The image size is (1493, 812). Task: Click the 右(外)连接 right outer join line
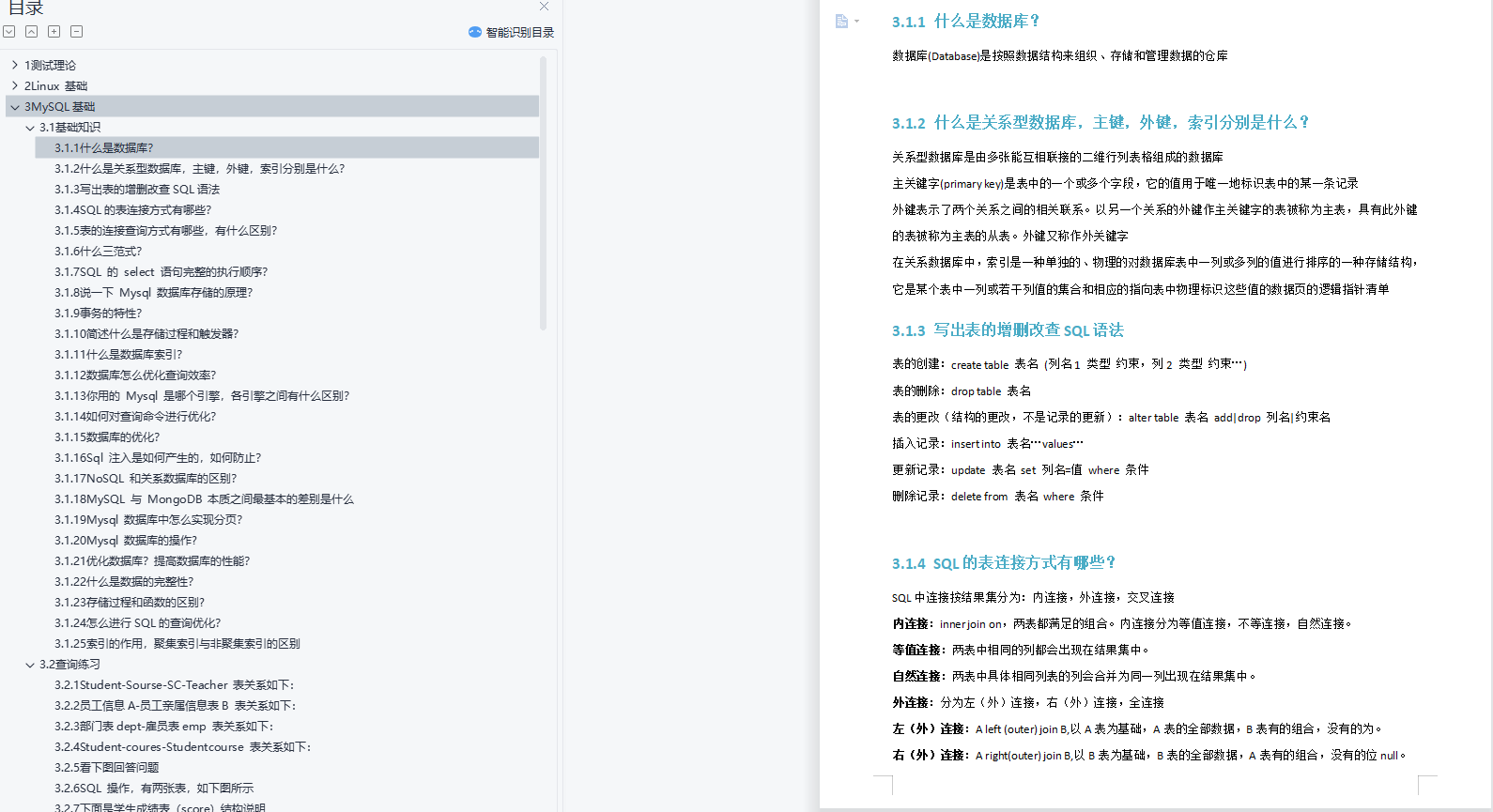coord(1149,756)
